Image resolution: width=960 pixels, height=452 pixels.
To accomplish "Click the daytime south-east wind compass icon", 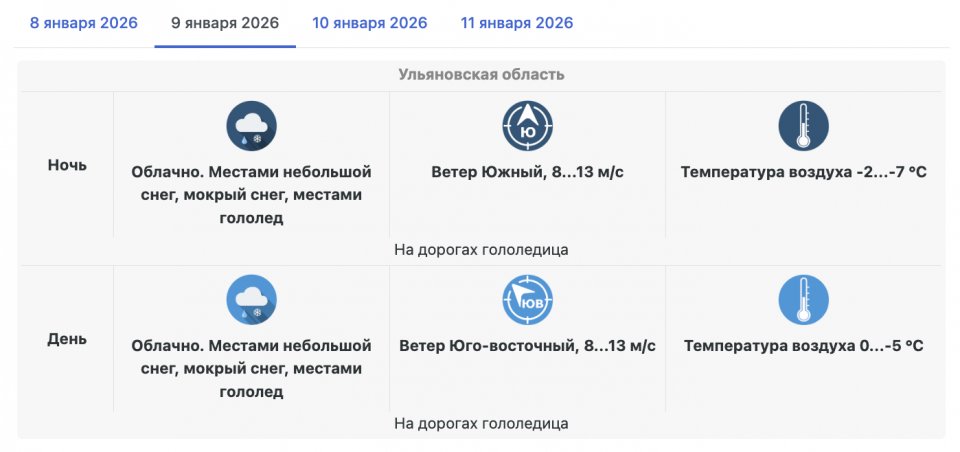I will pos(527,300).
